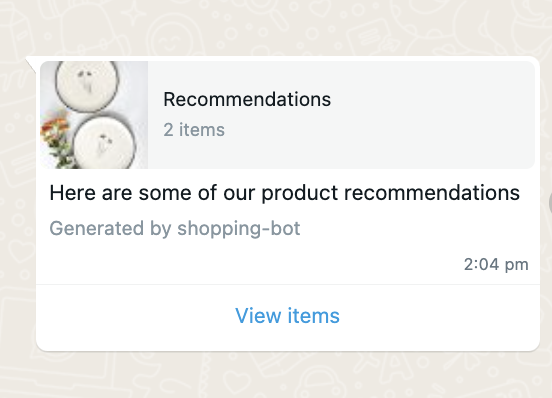The width and height of the screenshot is (552, 398).
Task: Open the View items button
Action: (287, 315)
